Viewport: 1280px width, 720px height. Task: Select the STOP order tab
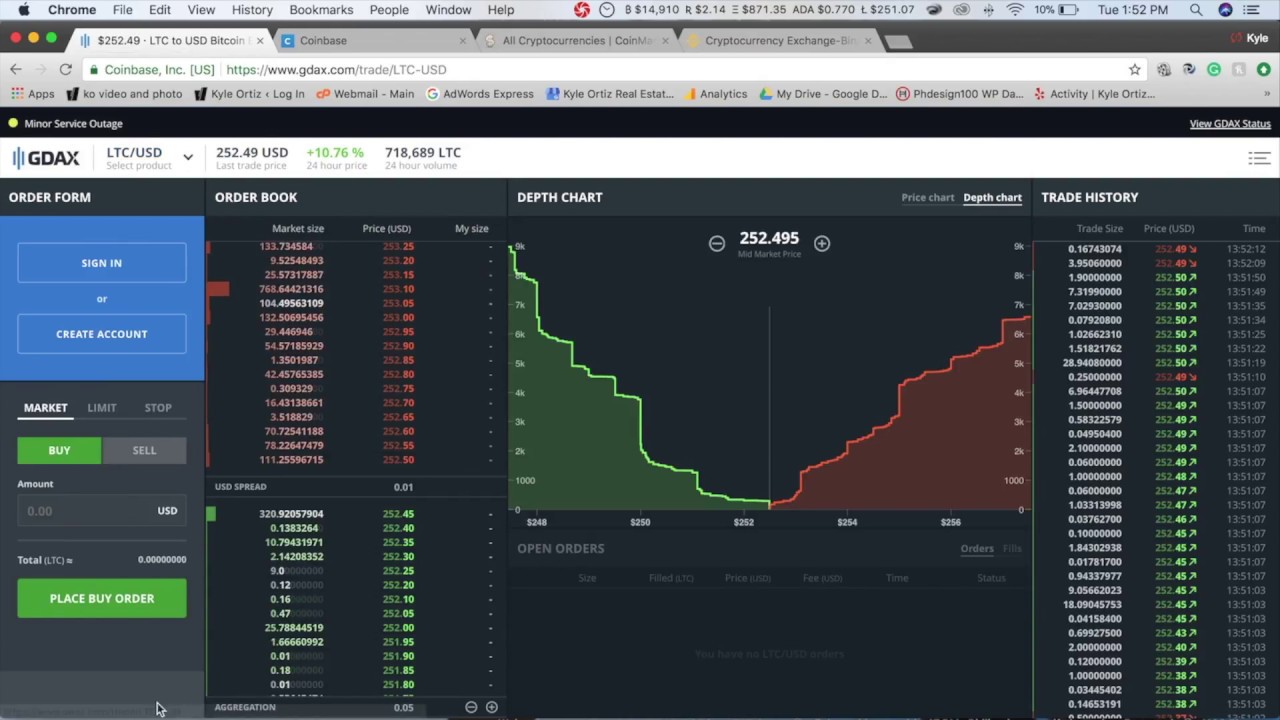158,408
